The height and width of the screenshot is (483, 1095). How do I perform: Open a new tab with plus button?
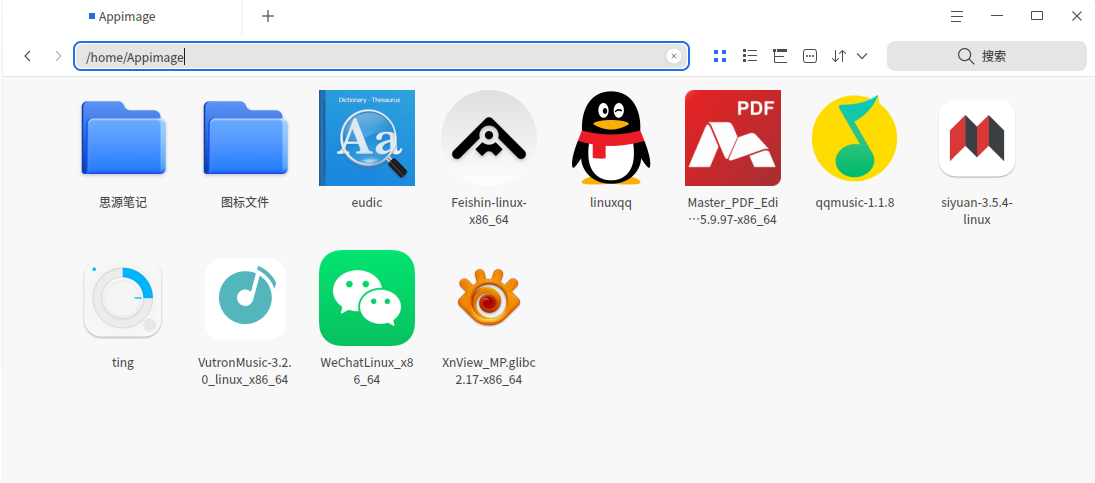pos(268,16)
